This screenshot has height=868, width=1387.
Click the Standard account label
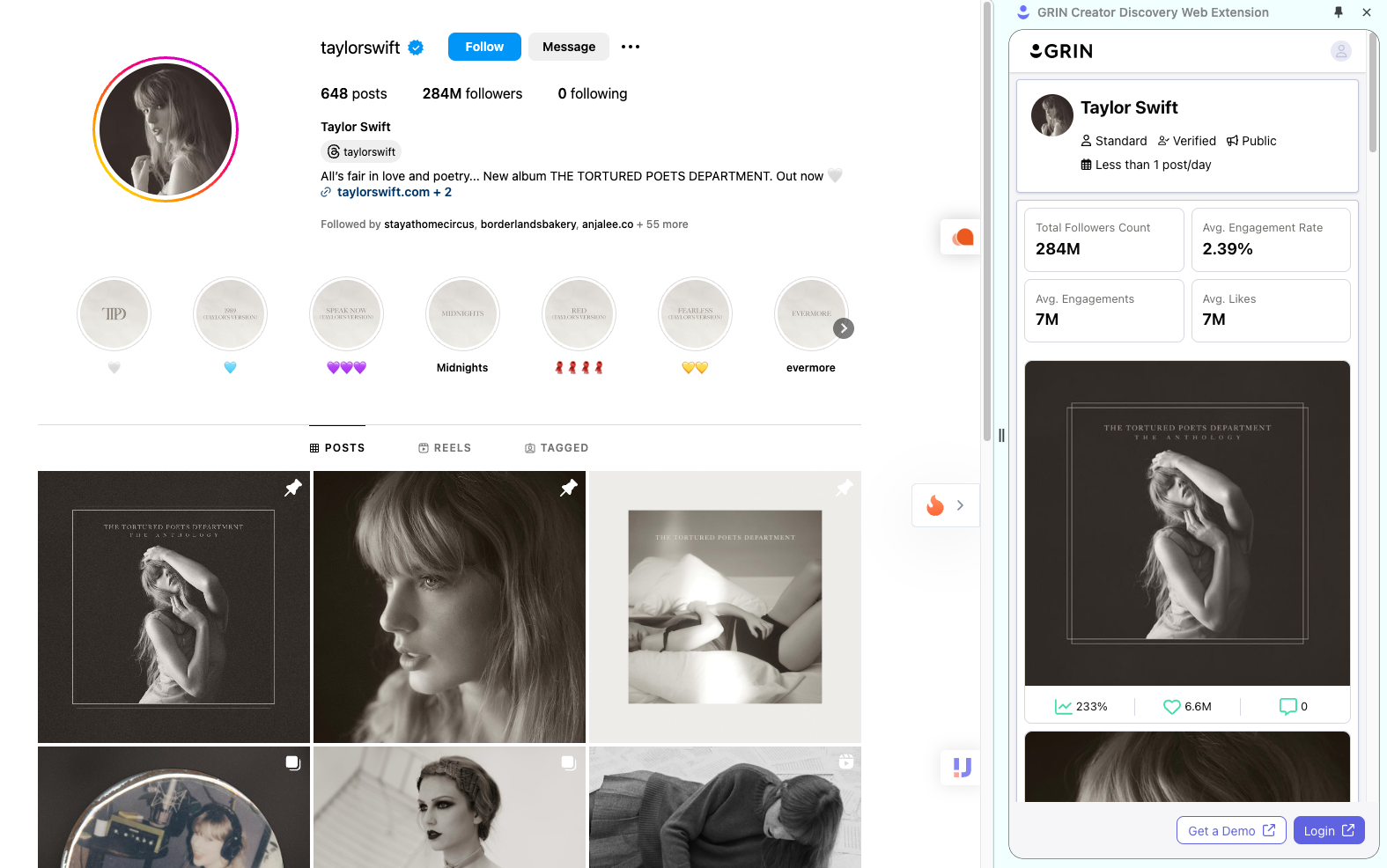click(1114, 141)
